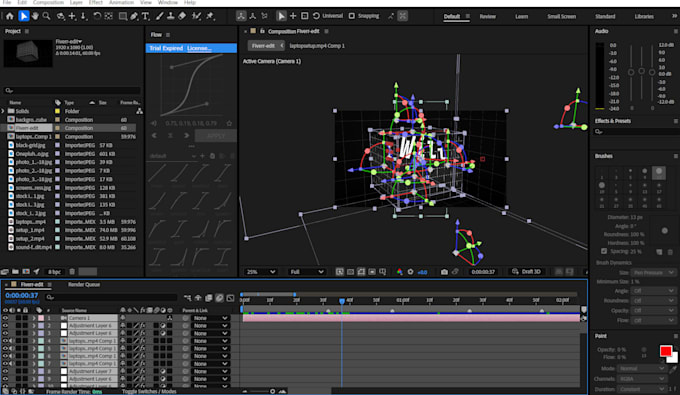Select the Hand tool
The height and width of the screenshot is (395, 680).
(35, 16)
